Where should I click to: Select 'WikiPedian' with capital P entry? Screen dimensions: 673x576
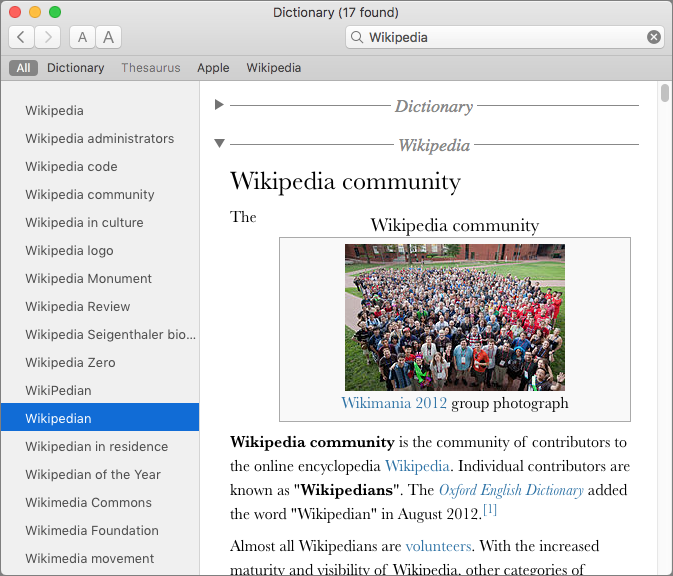[x=100, y=391]
